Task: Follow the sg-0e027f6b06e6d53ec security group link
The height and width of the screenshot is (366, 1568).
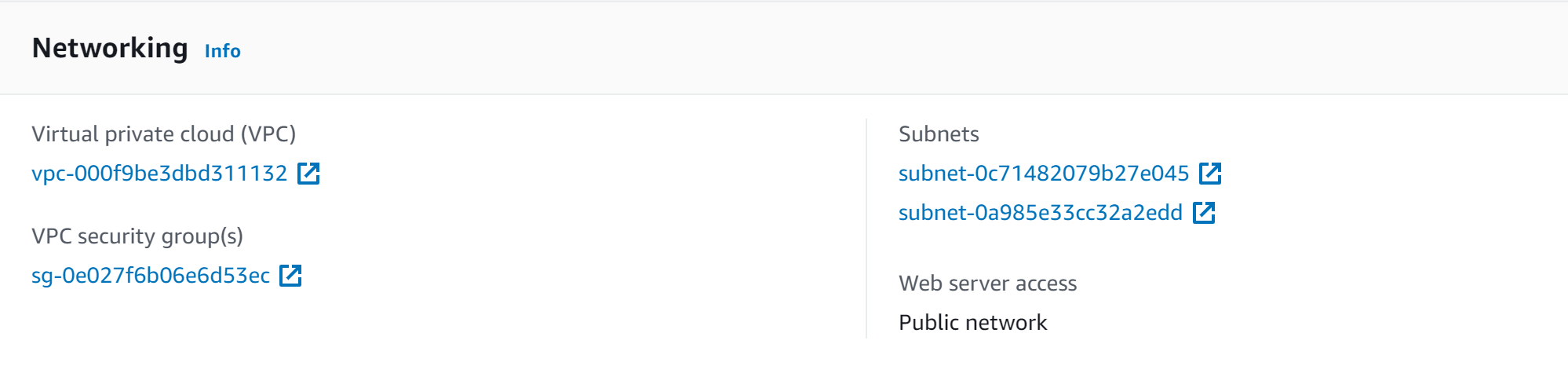Action: (151, 276)
